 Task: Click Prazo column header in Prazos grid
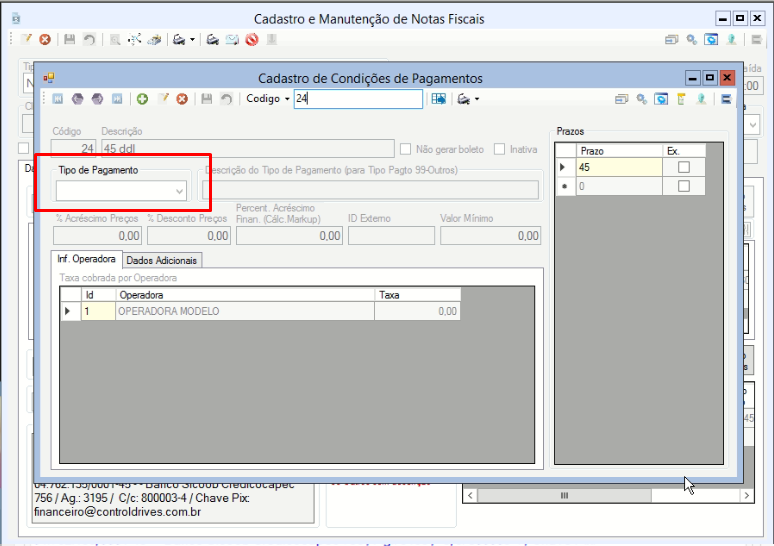(619, 151)
